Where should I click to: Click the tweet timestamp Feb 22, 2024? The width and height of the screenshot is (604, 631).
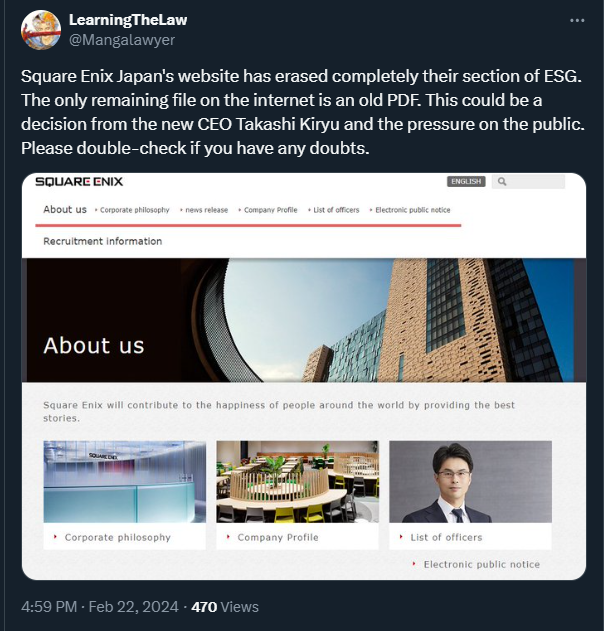click(x=133, y=607)
